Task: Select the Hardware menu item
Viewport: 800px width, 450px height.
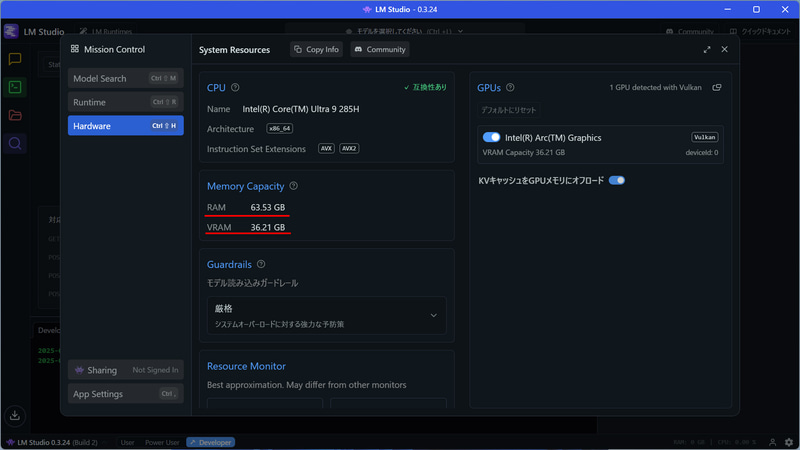Action: tap(126, 126)
